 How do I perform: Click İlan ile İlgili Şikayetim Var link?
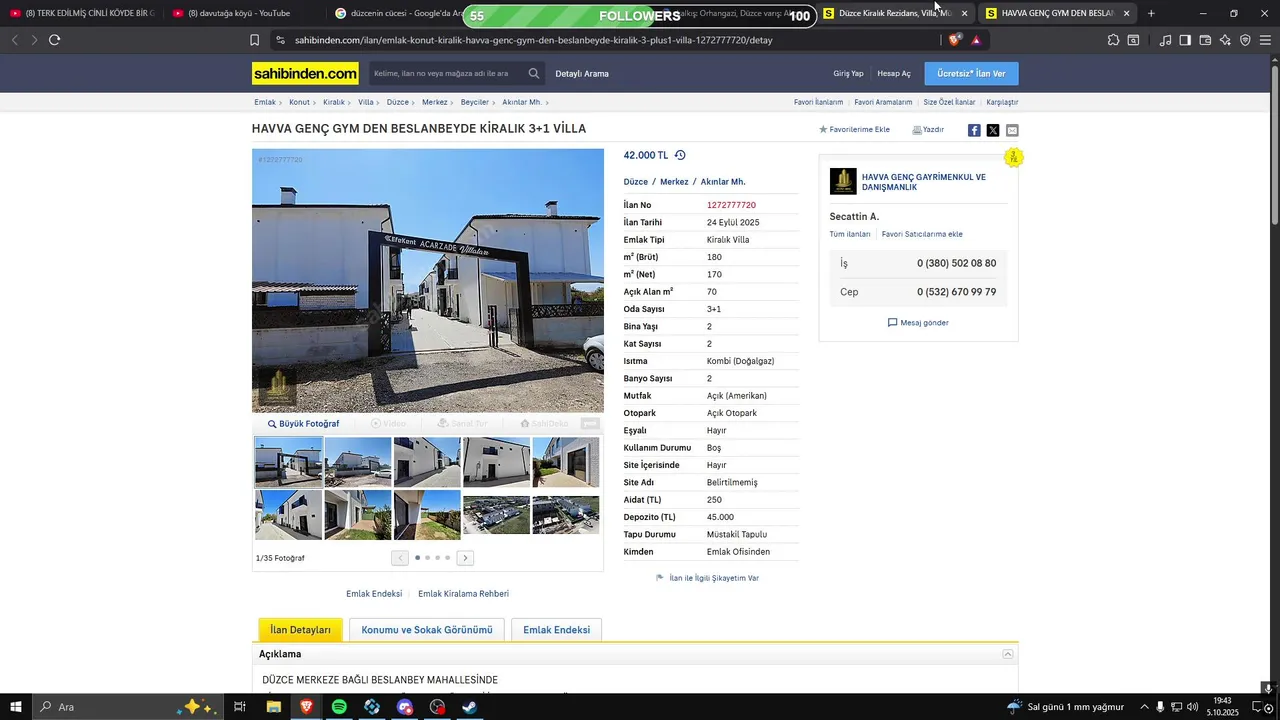pyautogui.click(x=707, y=578)
